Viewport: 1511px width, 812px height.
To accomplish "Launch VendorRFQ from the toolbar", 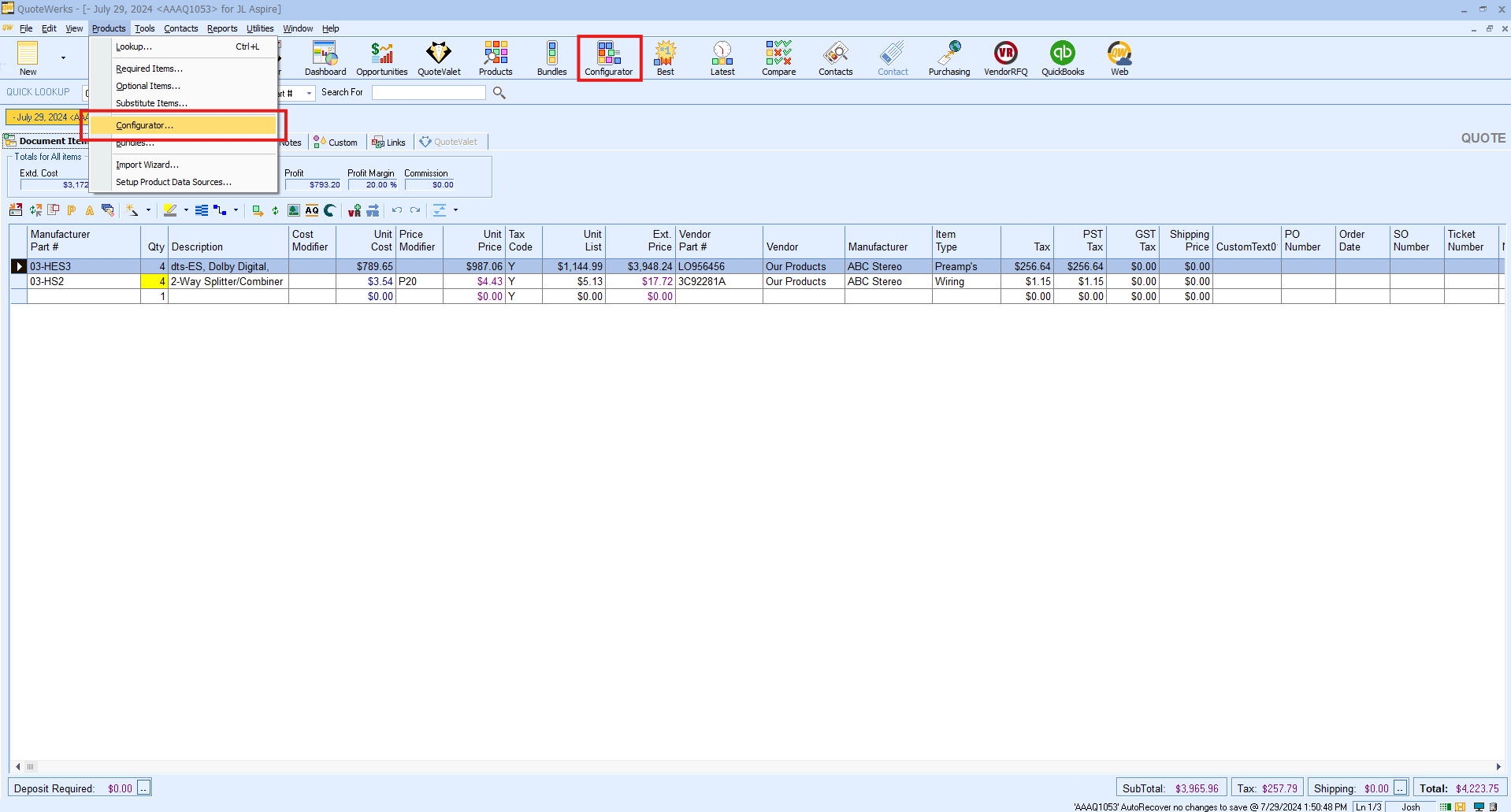I will (1005, 58).
